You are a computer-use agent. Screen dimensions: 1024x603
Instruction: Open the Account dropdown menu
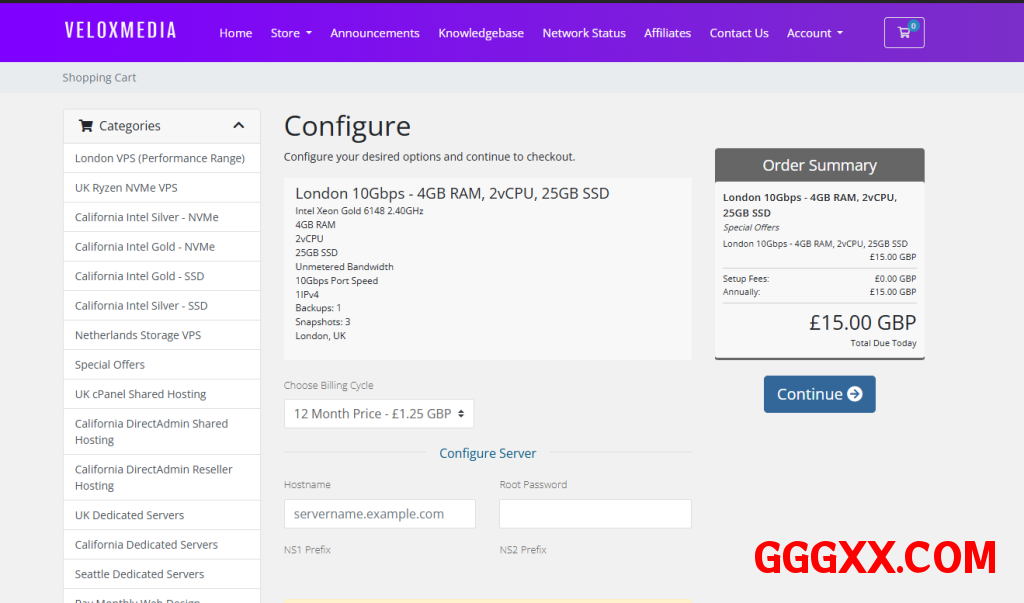814,33
